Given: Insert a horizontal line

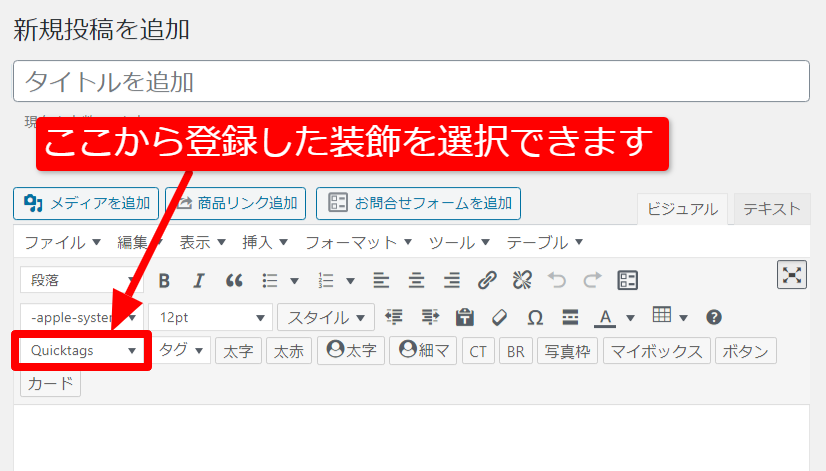Looking at the screenshot, I should coord(570,317).
